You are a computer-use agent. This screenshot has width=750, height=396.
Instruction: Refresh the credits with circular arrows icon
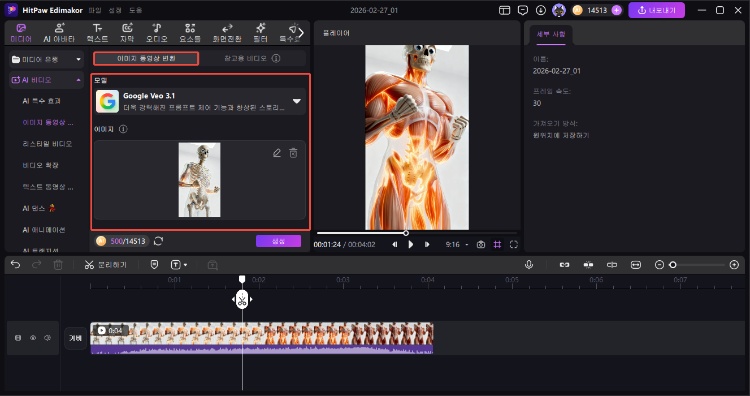coord(158,241)
